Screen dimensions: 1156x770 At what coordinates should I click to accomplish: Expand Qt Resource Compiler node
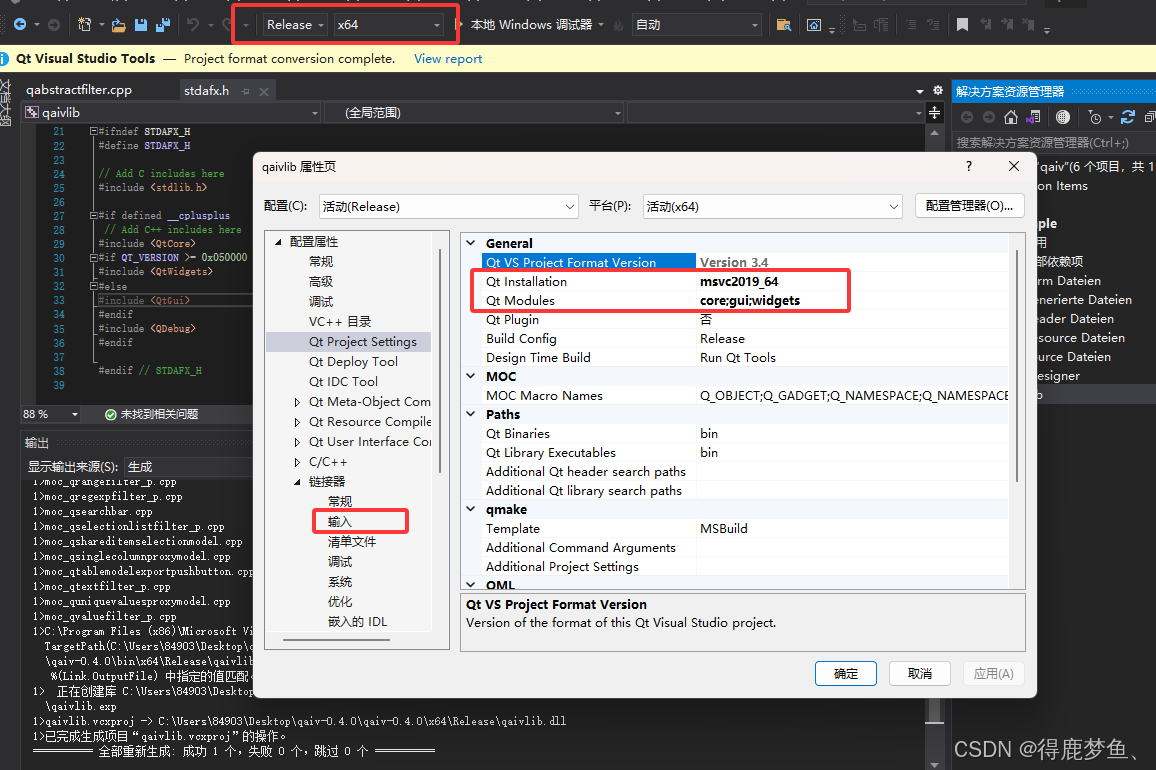pyautogui.click(x=297, y=422)
